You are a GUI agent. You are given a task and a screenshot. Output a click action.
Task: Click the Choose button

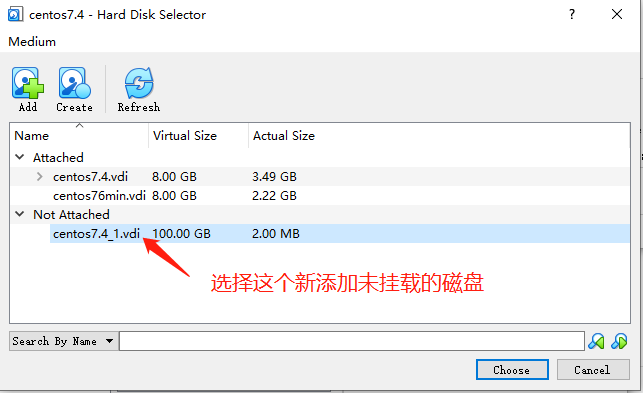pos(512,370)
